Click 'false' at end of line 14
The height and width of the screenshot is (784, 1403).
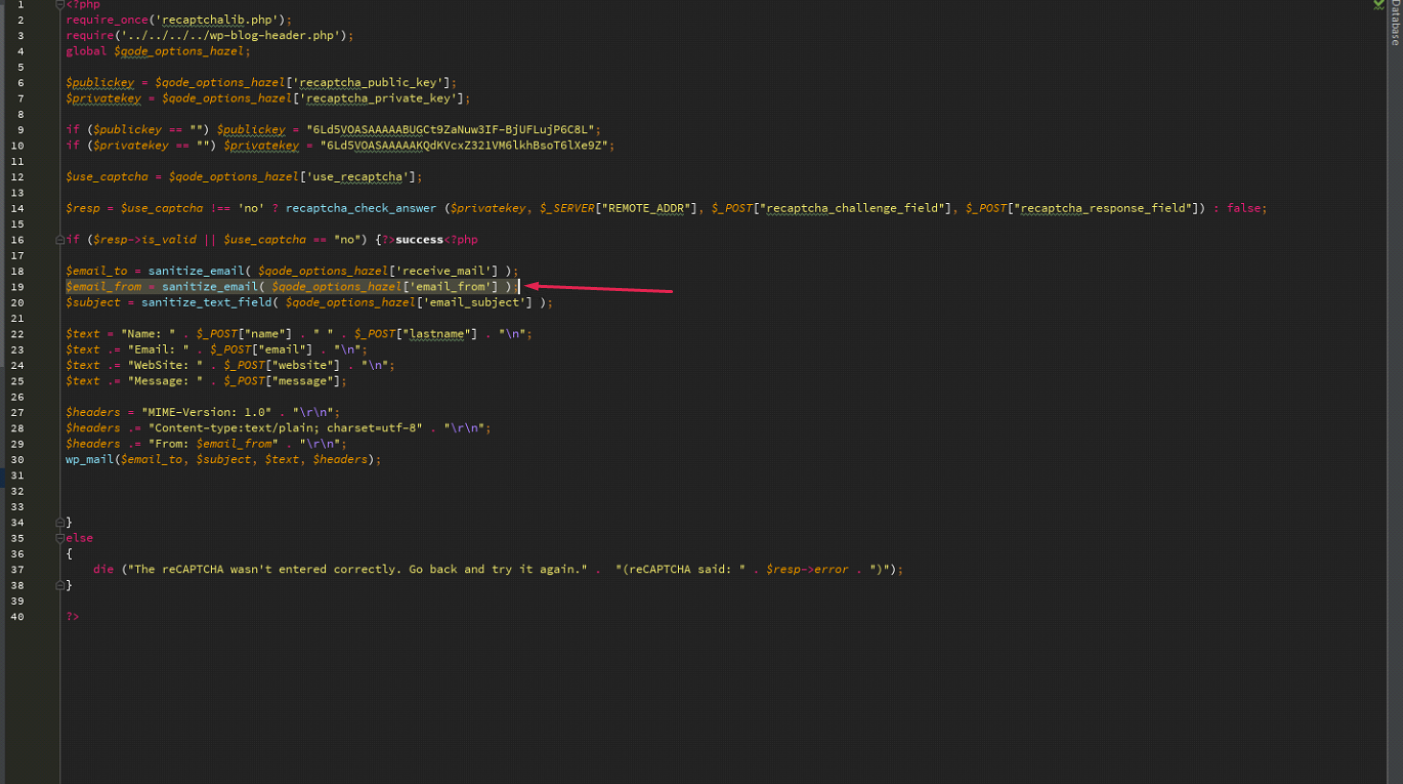coord(1243,208)
